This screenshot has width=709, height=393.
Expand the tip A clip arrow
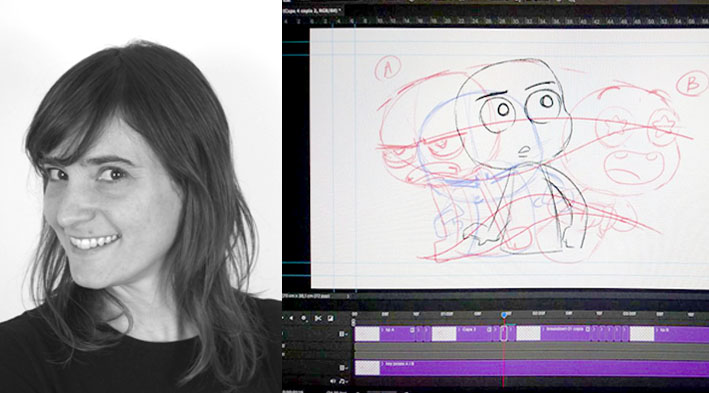point(383,330)
